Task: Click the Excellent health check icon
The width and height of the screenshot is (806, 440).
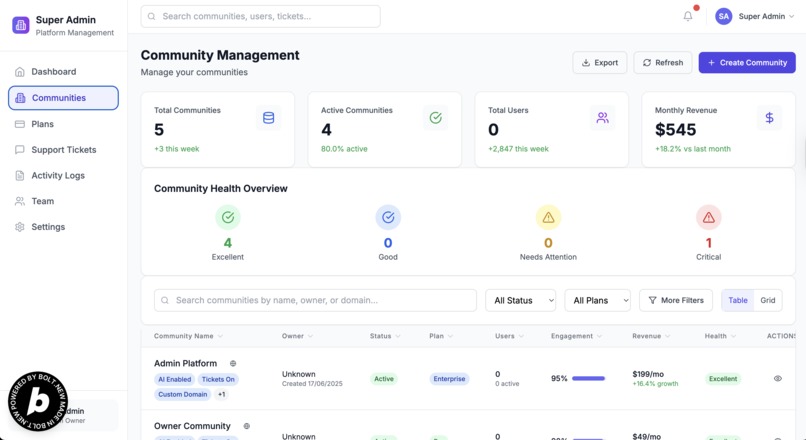Action: click(x=228, y=217)
